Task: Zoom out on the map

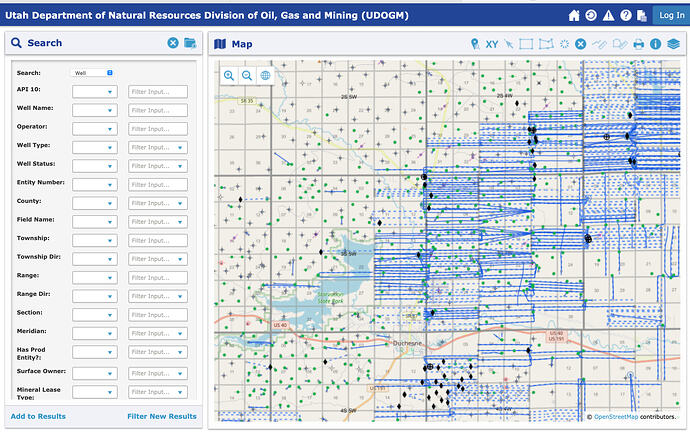Action: click(247, 76)
